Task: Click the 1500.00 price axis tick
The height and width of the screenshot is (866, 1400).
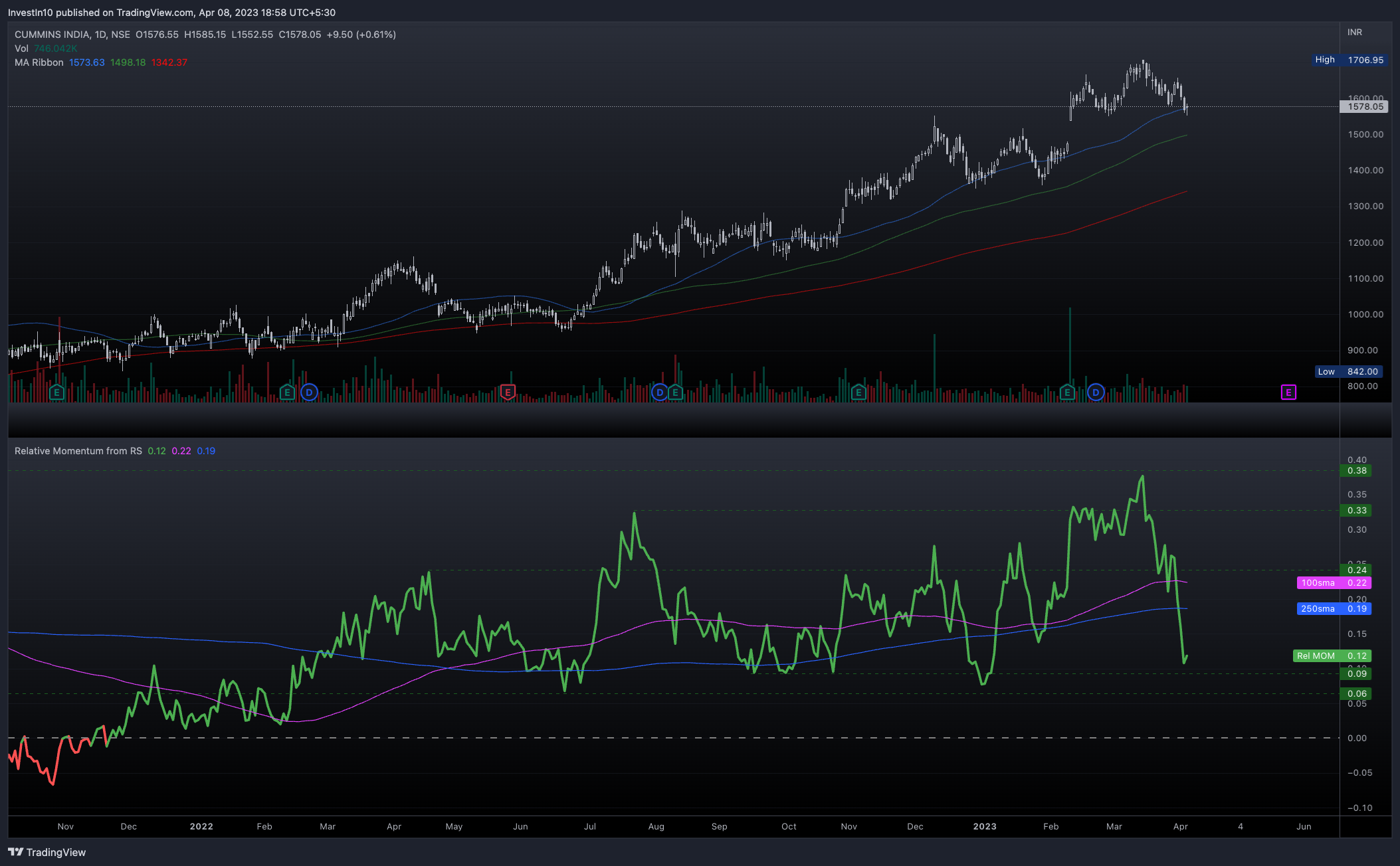Action: [1365, 135]
